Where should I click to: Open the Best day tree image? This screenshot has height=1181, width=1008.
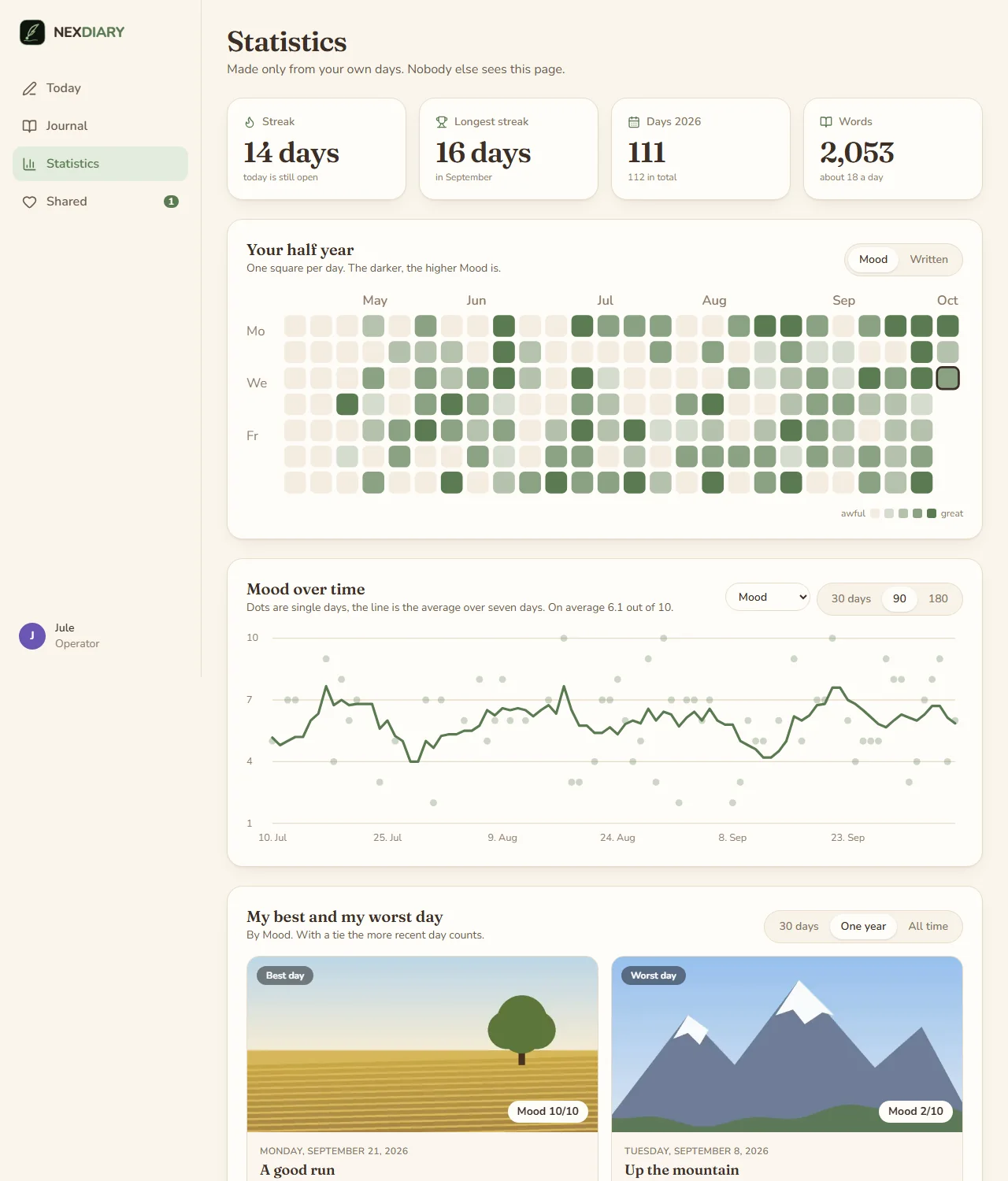coord(422,1044)
